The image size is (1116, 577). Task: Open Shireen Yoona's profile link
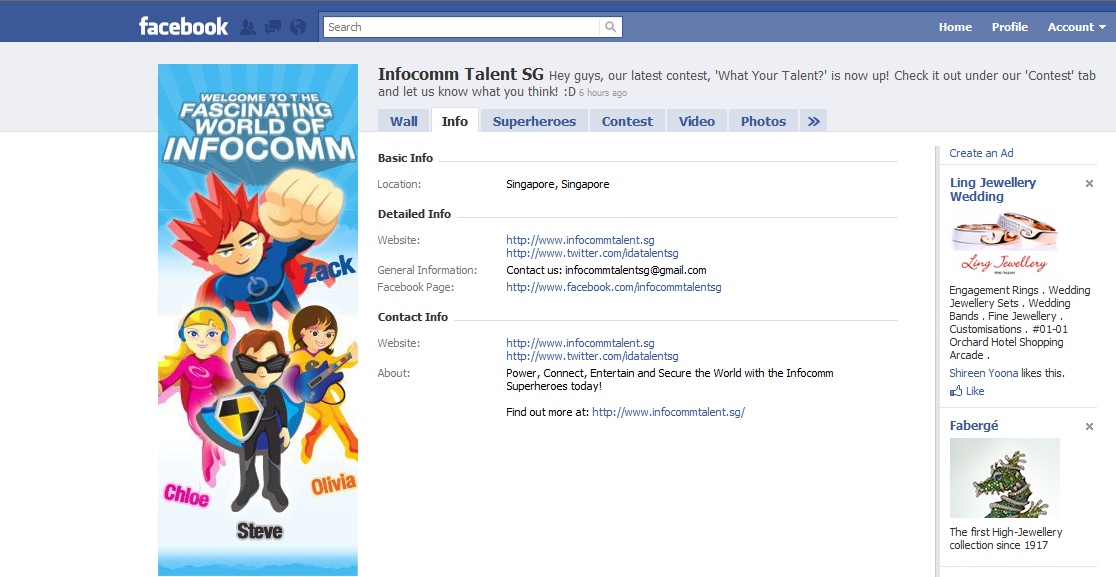point(984,374)
